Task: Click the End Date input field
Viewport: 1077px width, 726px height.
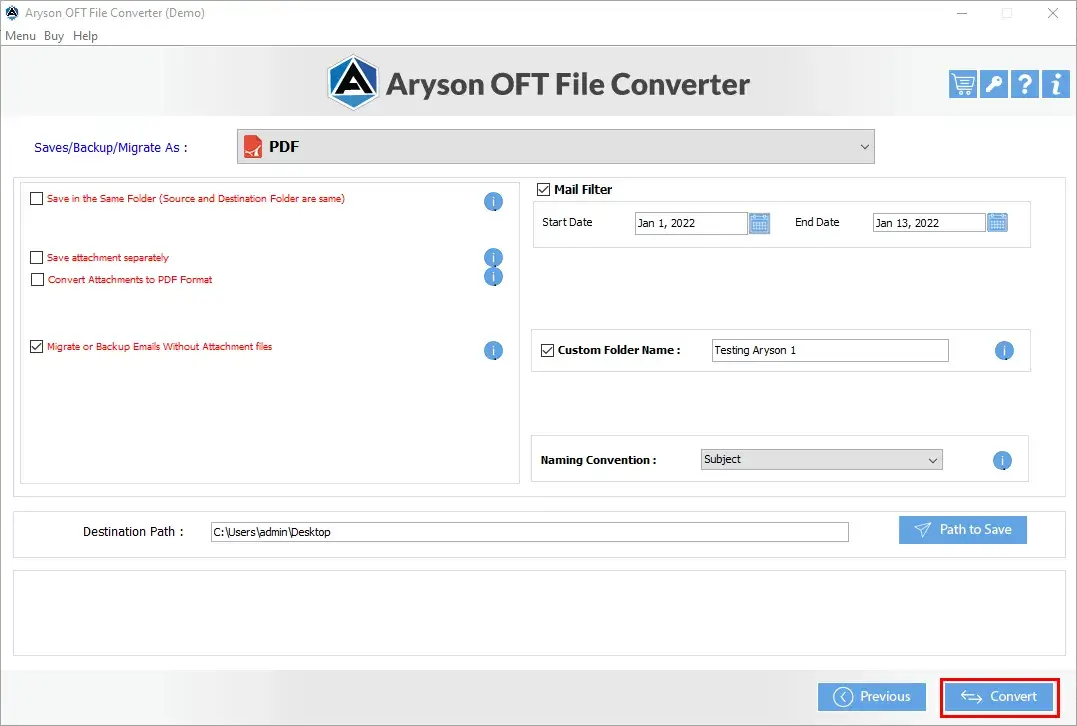Action: click(929, 223)
